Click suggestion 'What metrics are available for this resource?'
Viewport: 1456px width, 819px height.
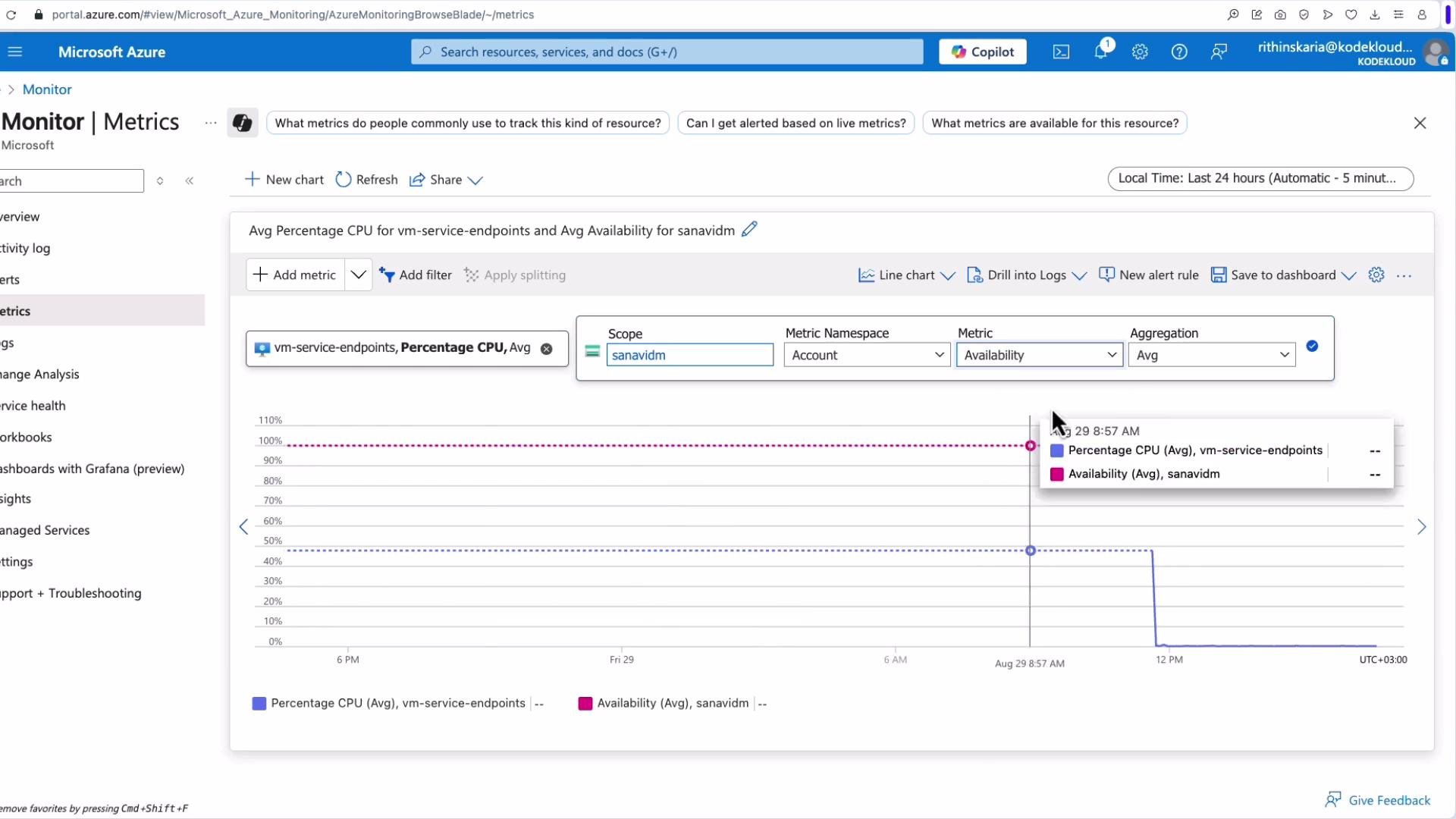point(1055,123)
